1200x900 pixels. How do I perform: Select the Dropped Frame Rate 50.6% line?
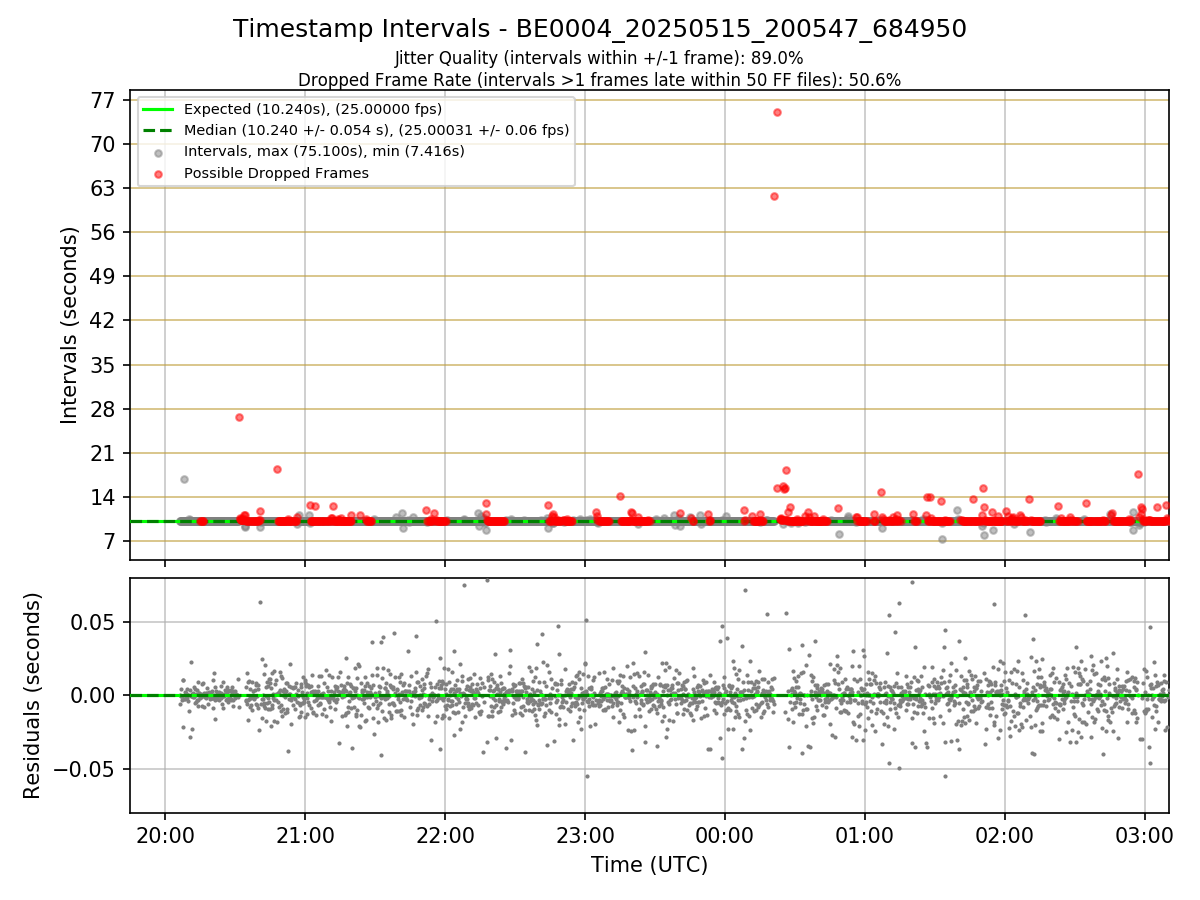tap(600, 80)
